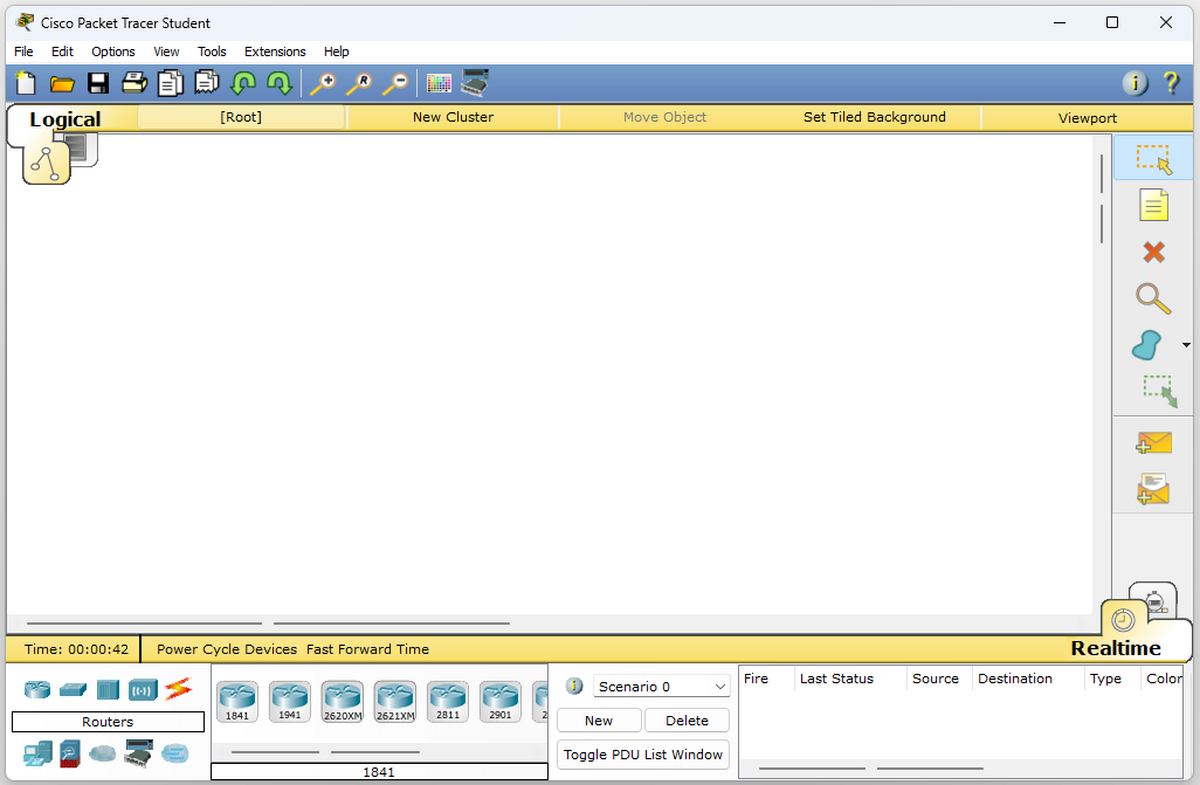Click the Viewport button
The height and width of the screenshot is (785, 1200).
(1088, 118)
